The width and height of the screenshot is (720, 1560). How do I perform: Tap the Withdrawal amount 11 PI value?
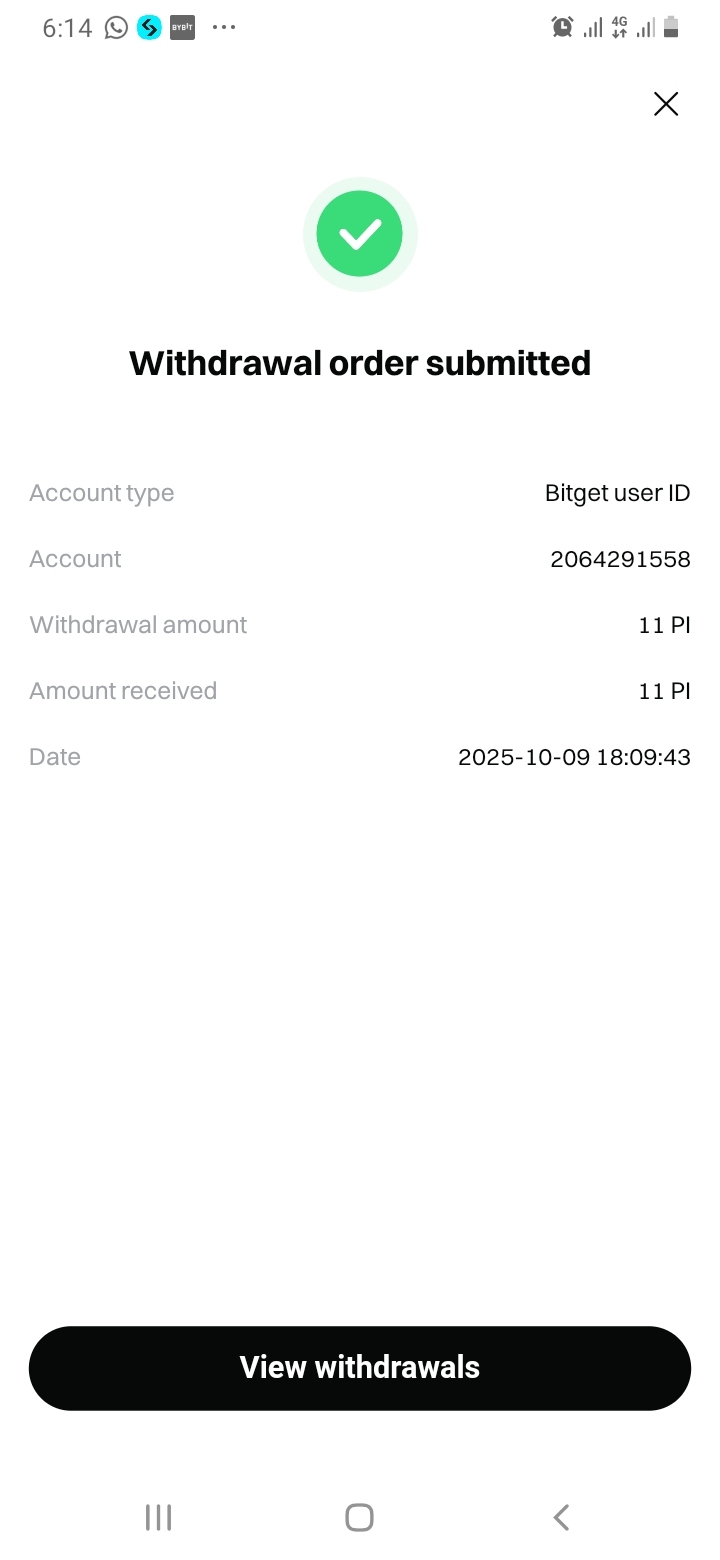[664, 625]
